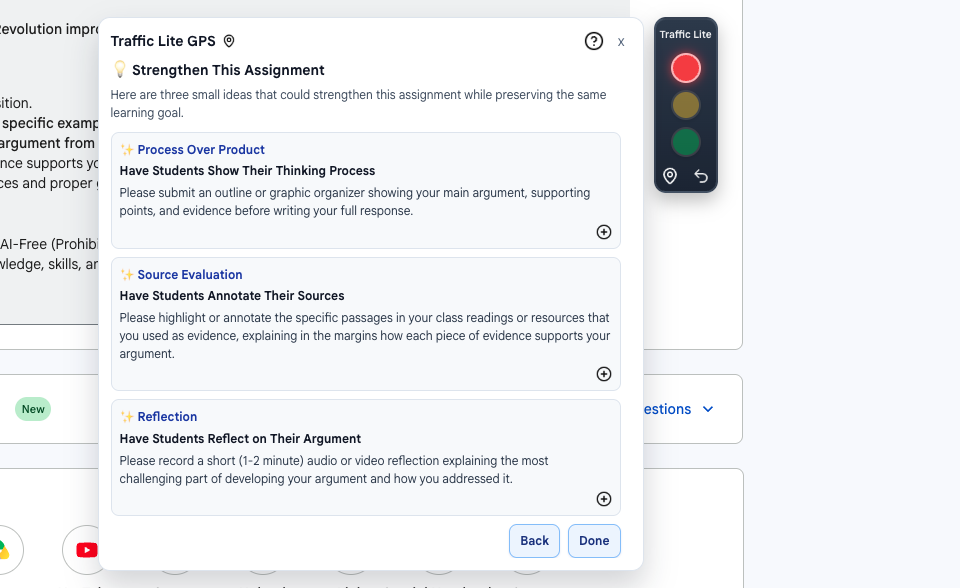Open the Reflection heading
This screenshot has height=588, width=960.
[167, 416]
